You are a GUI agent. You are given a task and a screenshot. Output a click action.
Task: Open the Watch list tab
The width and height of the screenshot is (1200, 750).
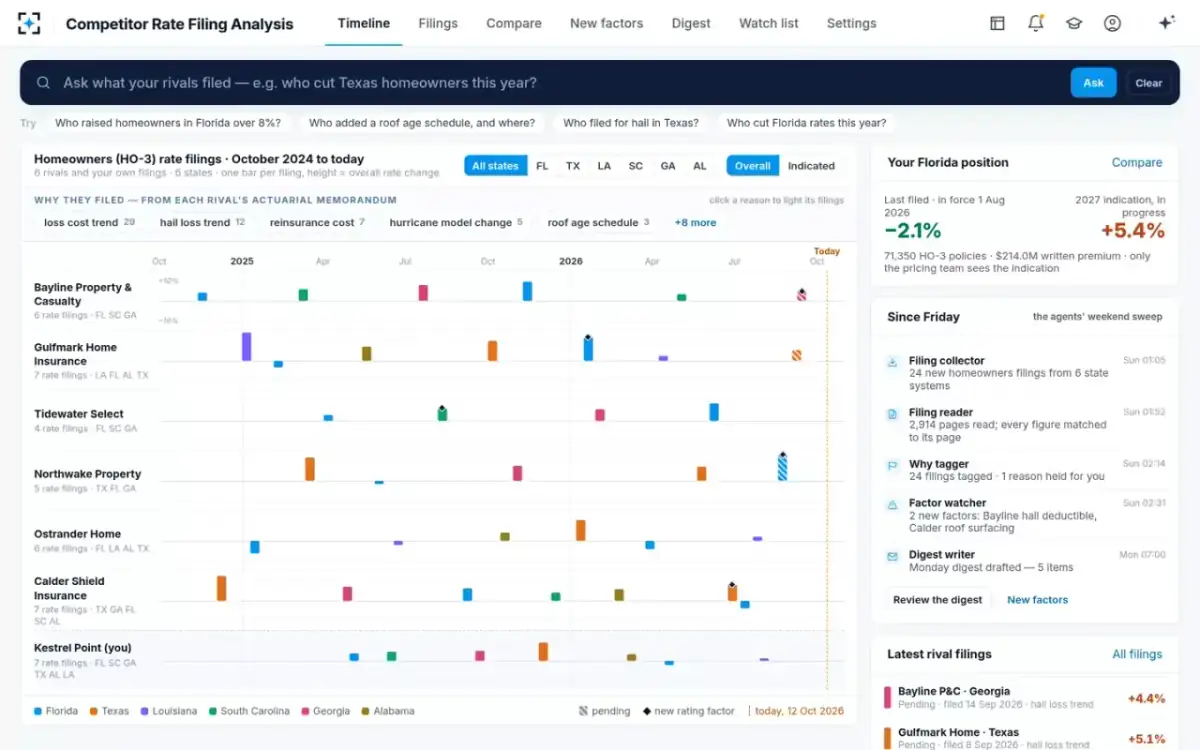(x=769, y=23)
